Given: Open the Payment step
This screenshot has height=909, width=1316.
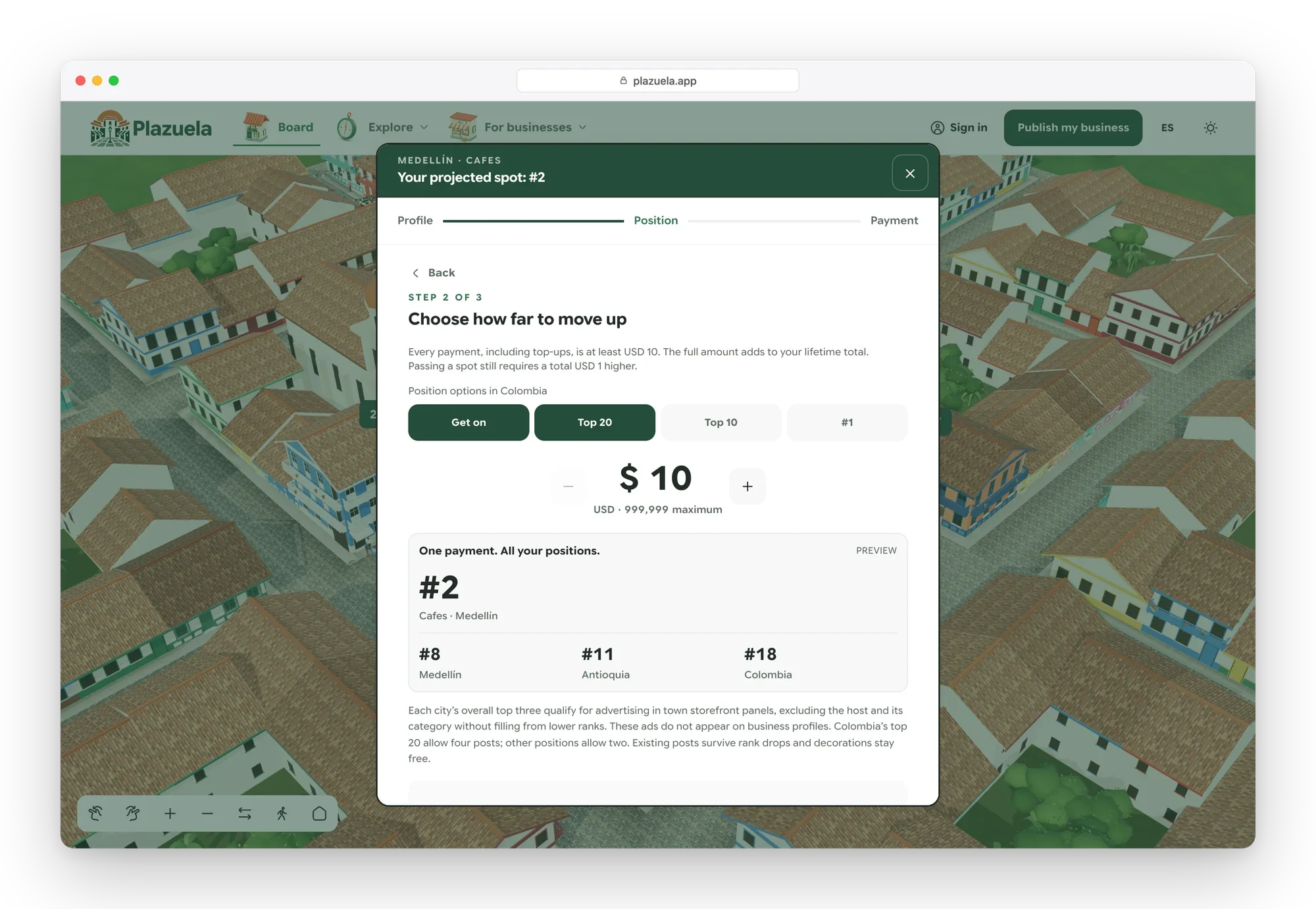Looking at the screenshot, I should pos(894,221).
